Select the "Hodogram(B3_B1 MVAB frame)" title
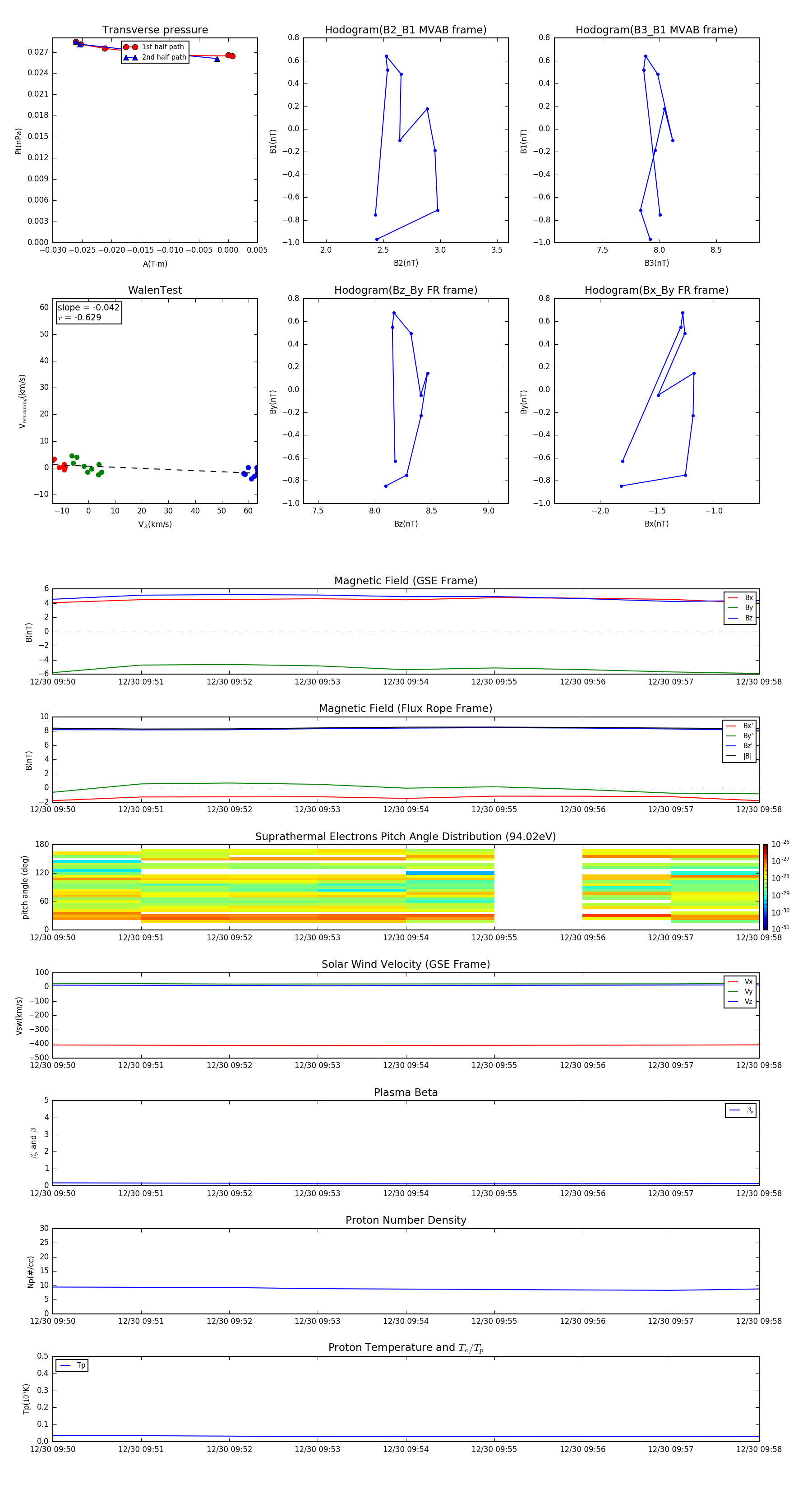The width and height of the screenshot is (812, 1489). pyautogui.click(x=656, y=30)
